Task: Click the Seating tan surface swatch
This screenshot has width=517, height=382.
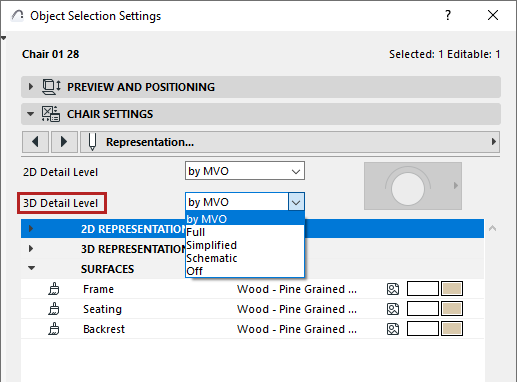Action: click(452, 309)
